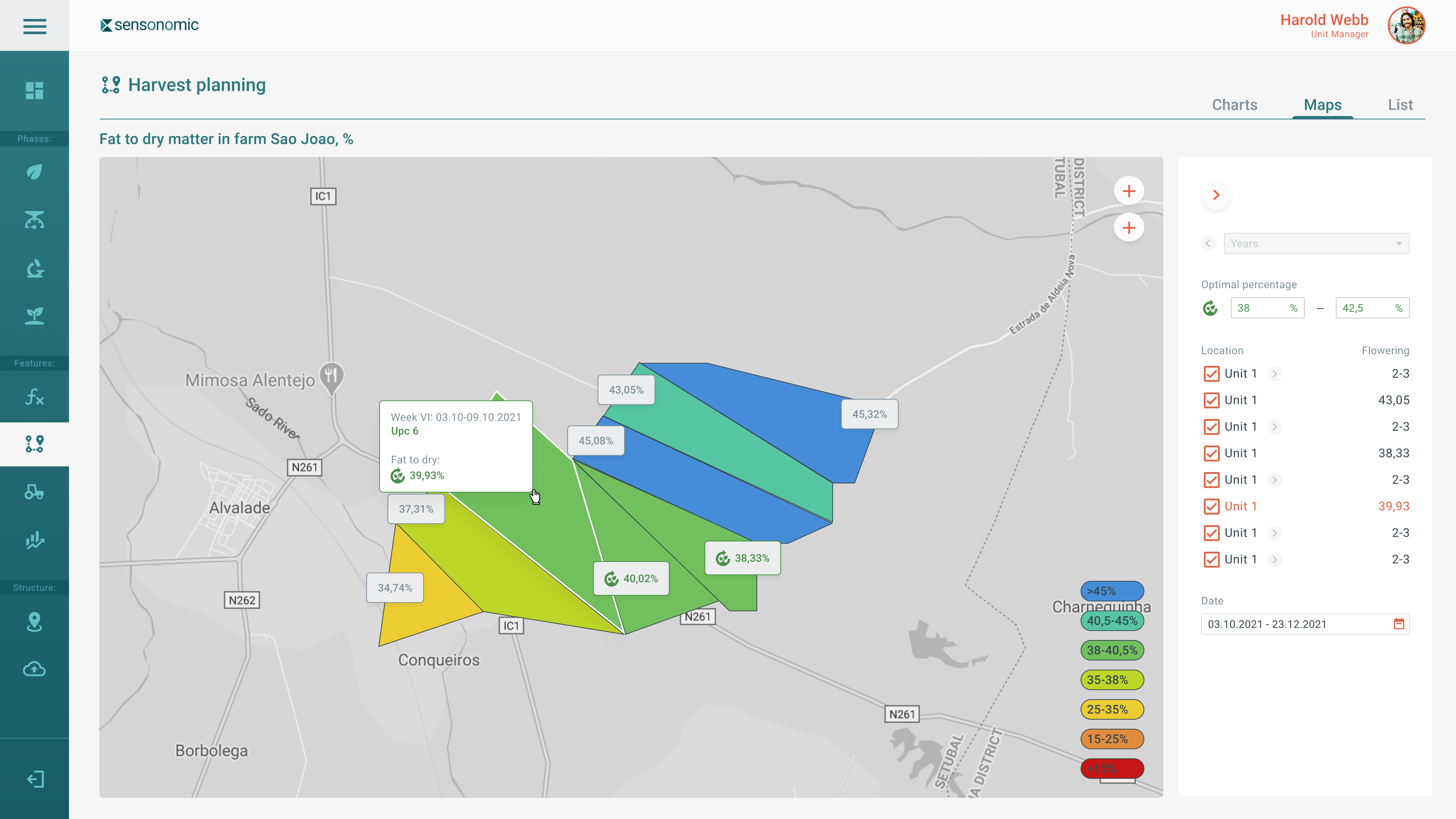Collapse the side panel with red chevron
Screen dimensions: 1456x819
pos(1216,195)
